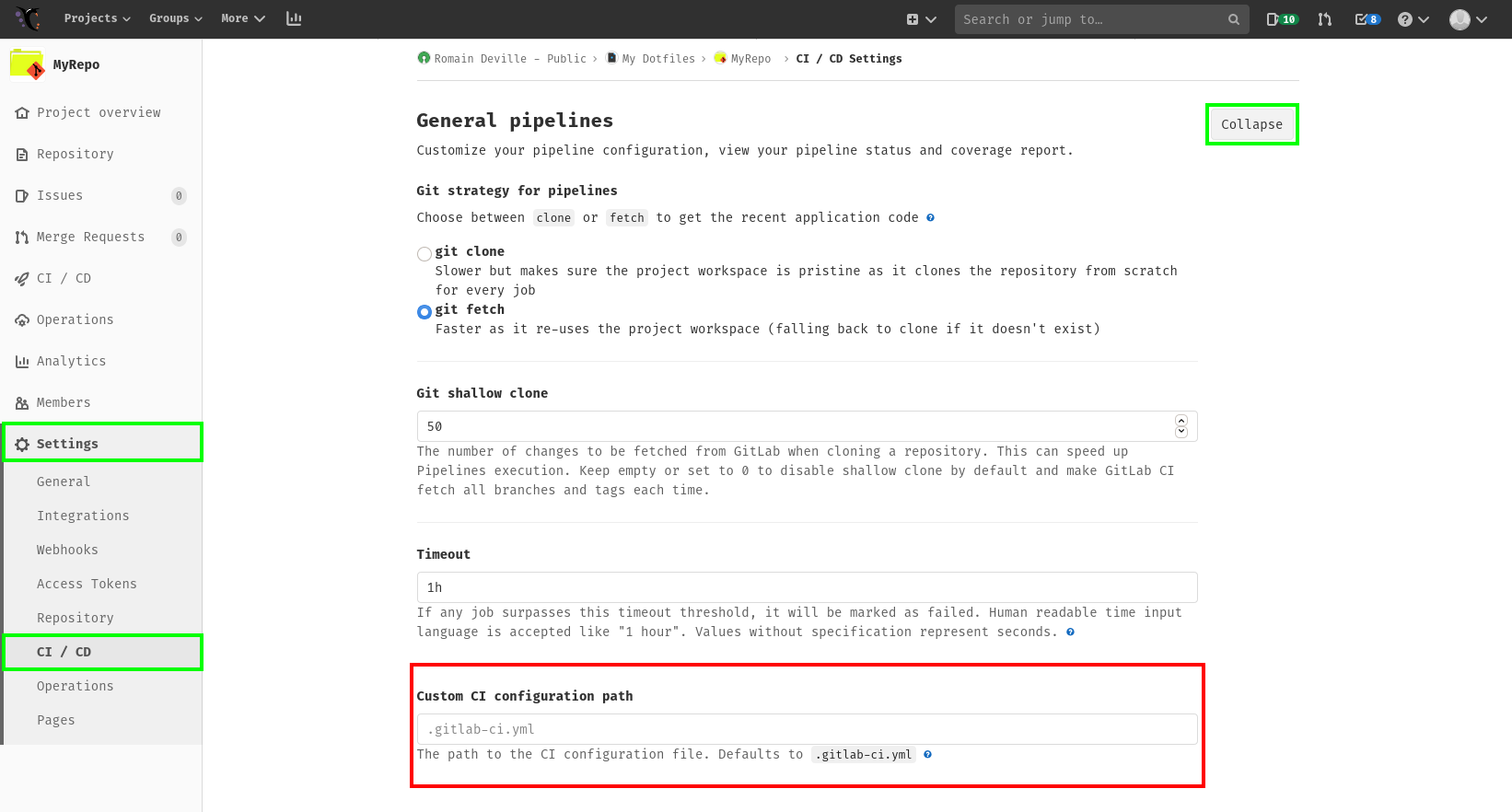Increment the Git shallow clone stepper
Screen dimensions: 1512x812
(1181, 421)
